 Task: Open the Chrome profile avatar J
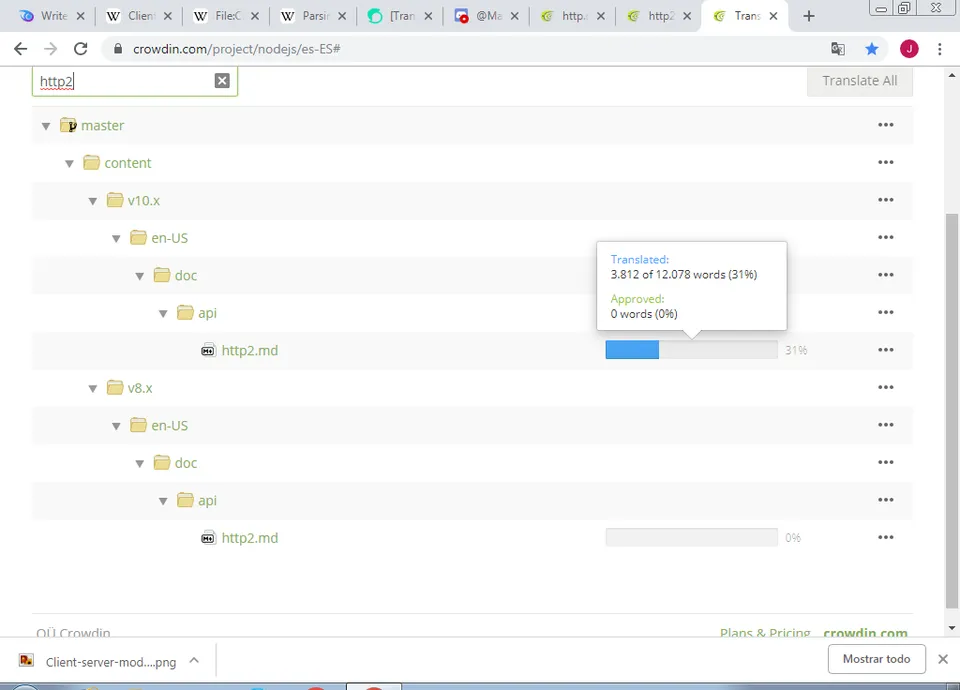(909, 49)
